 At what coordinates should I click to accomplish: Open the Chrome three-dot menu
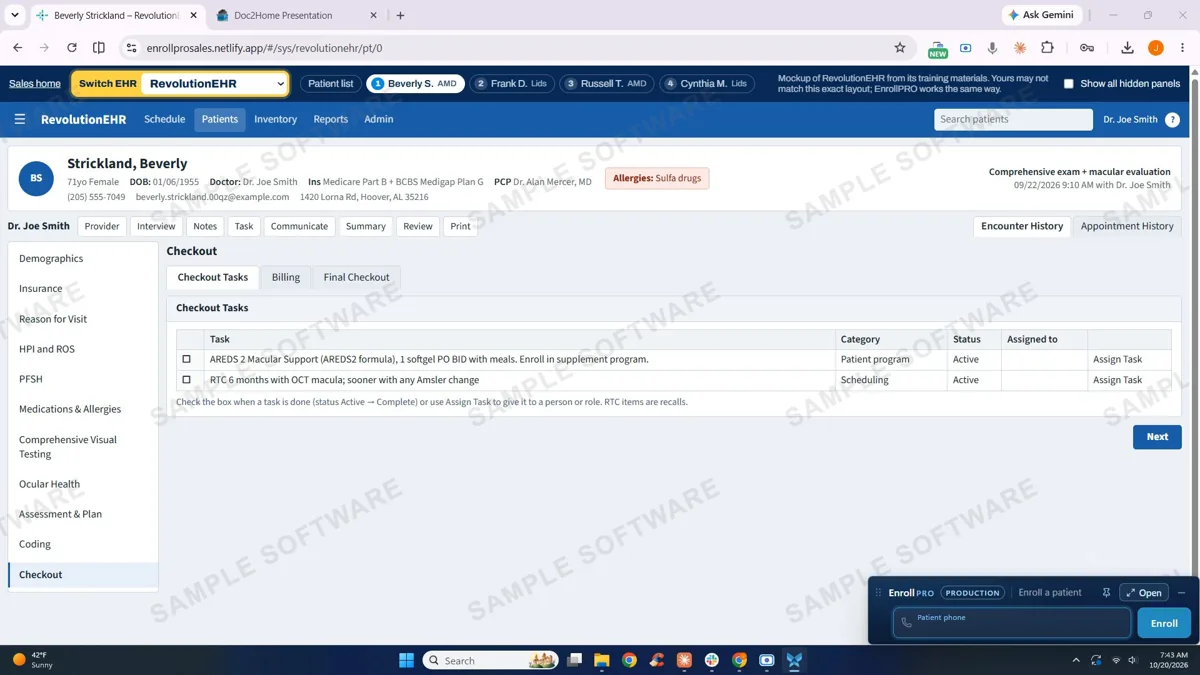click(x=1182, y=48)
